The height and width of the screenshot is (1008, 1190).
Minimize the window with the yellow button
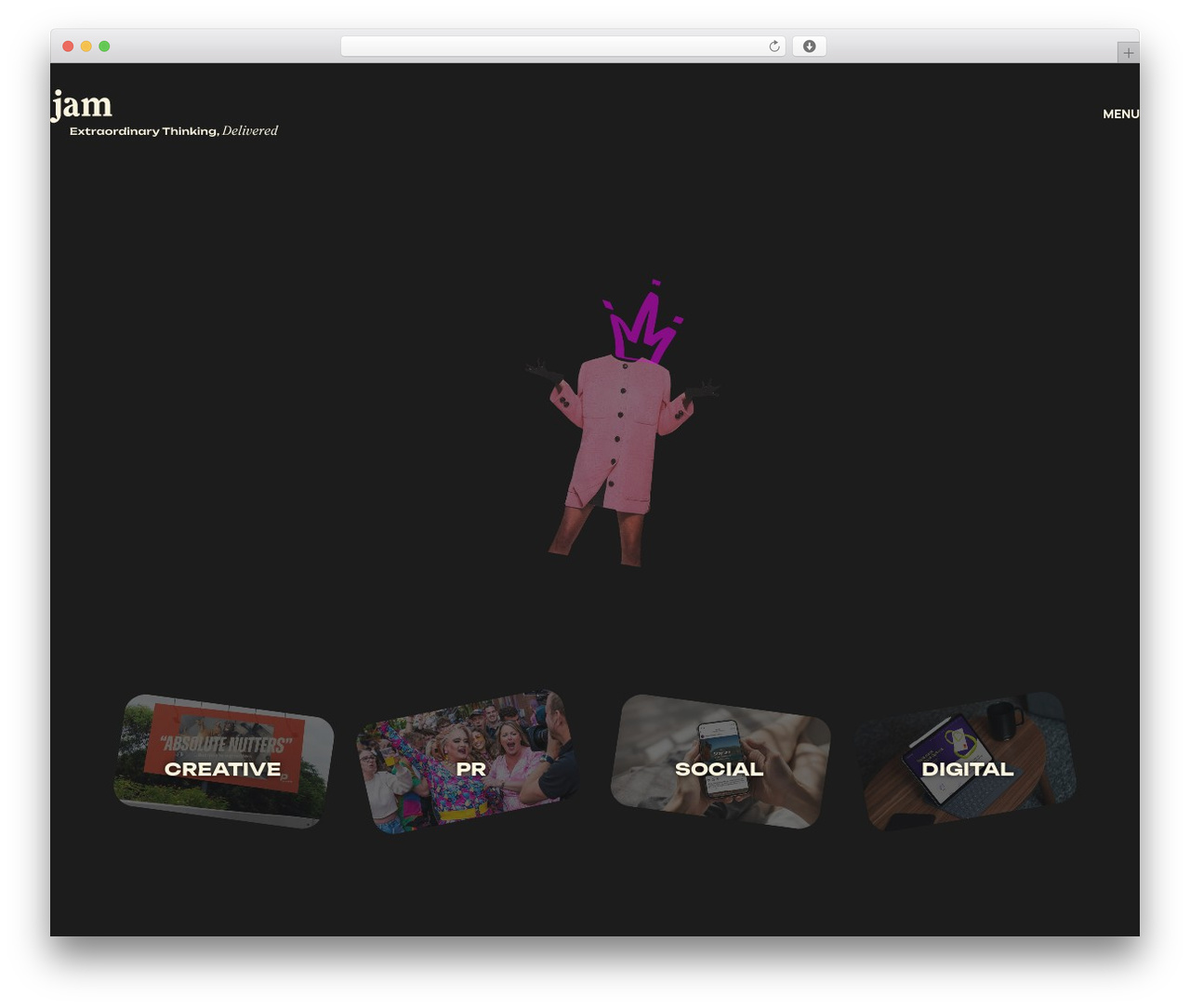[x=86, y=46]
